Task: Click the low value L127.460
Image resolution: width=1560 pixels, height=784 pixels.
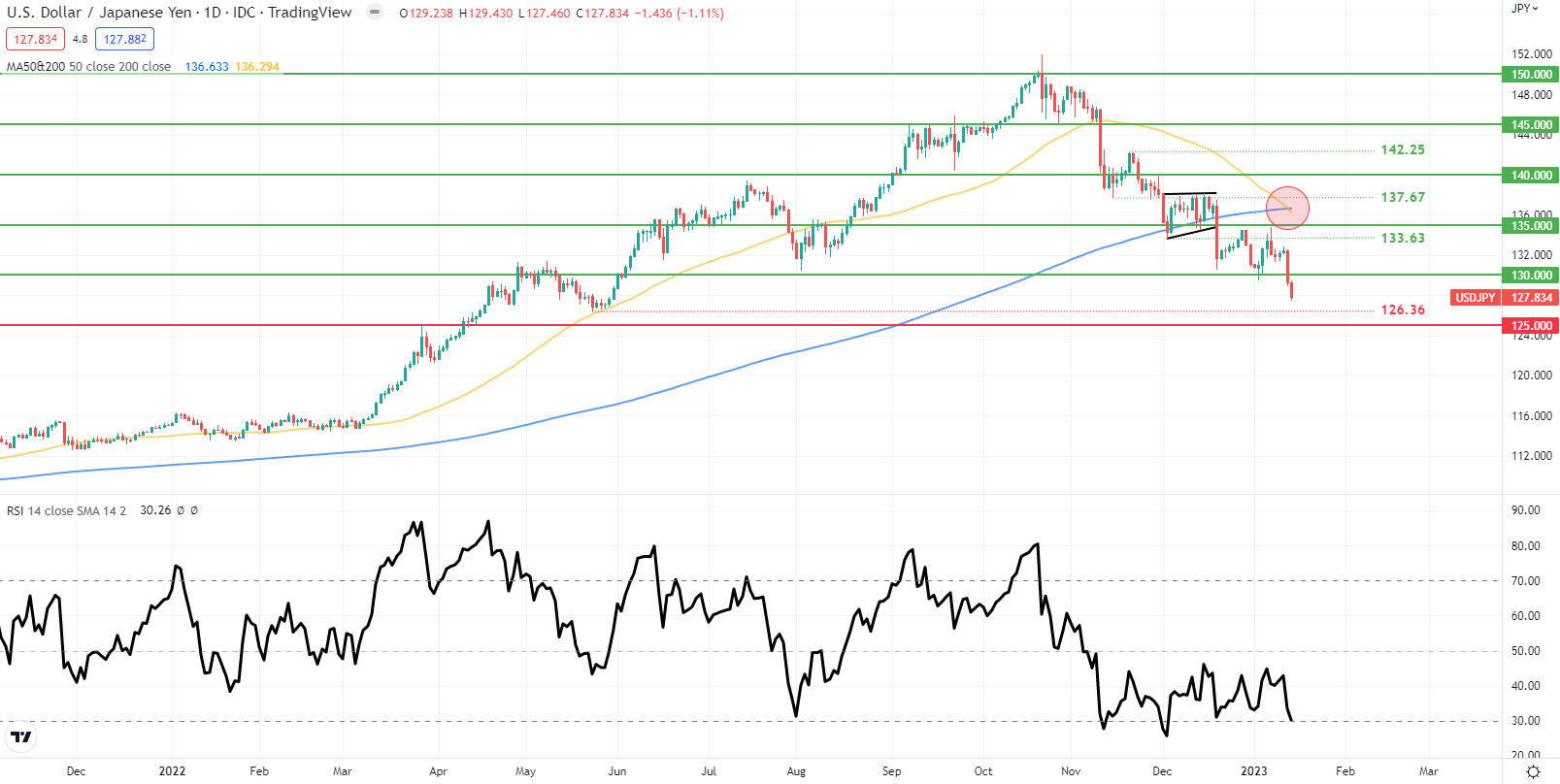Action: pos(545,14)
